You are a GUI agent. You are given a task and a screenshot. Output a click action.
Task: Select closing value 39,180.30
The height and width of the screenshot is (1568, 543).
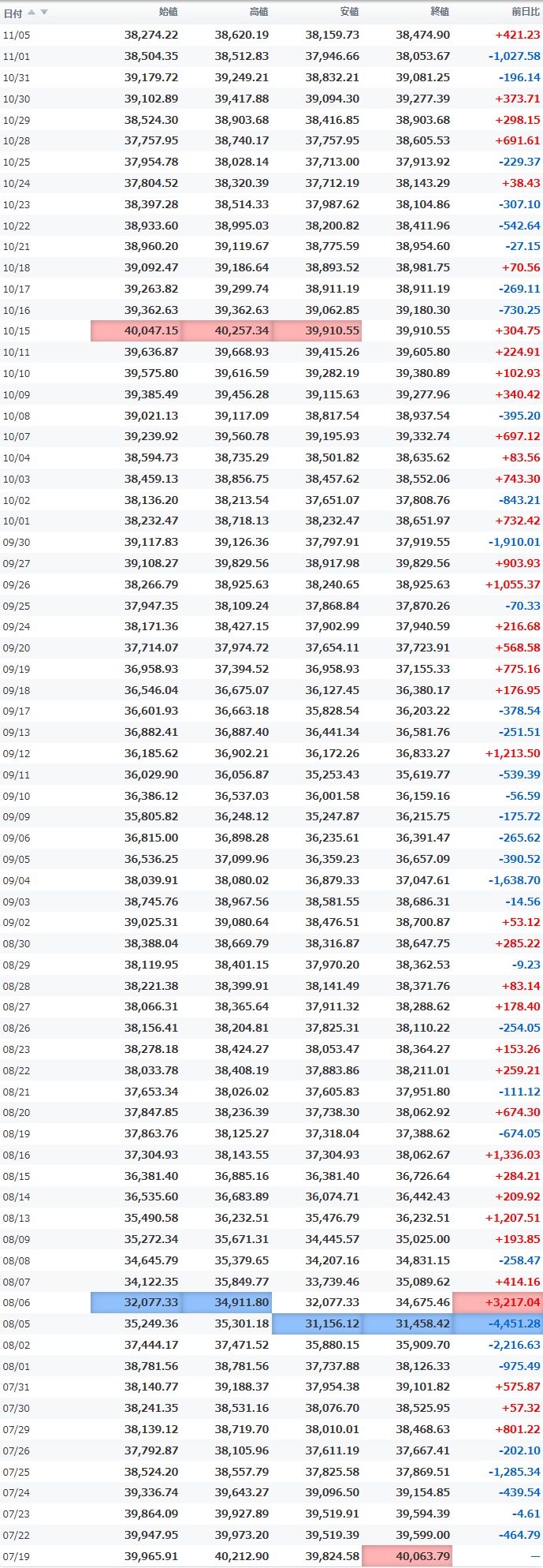423,310
